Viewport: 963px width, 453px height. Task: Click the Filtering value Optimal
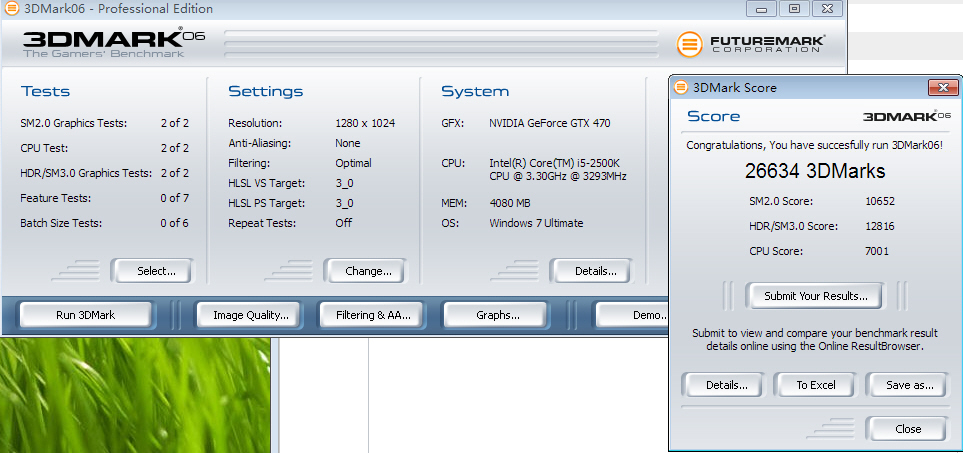coord(353,163)
